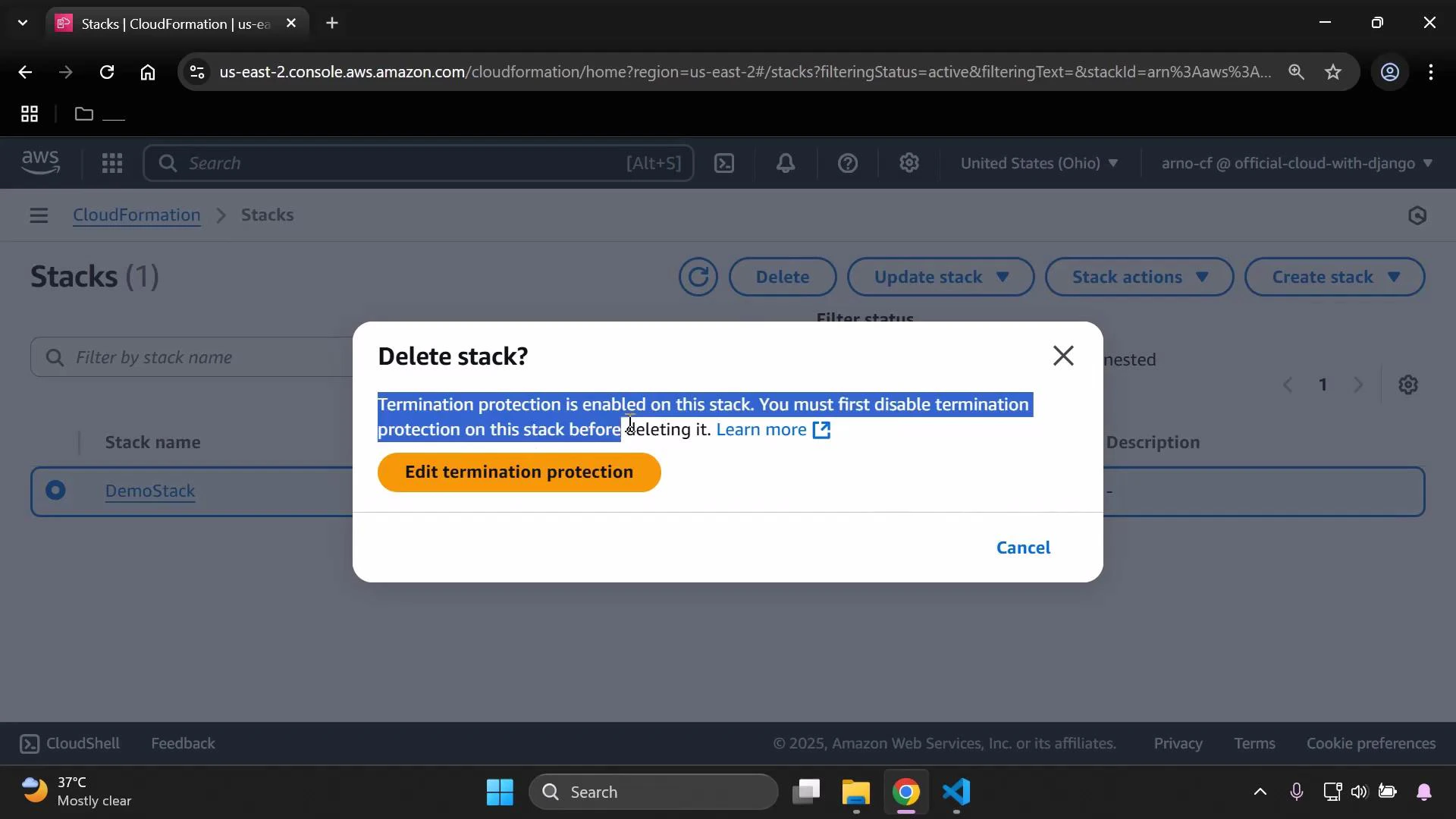This screenshot has width=1456, height=819.
Task: Click Edit termination protection
Action: [519, 472]
